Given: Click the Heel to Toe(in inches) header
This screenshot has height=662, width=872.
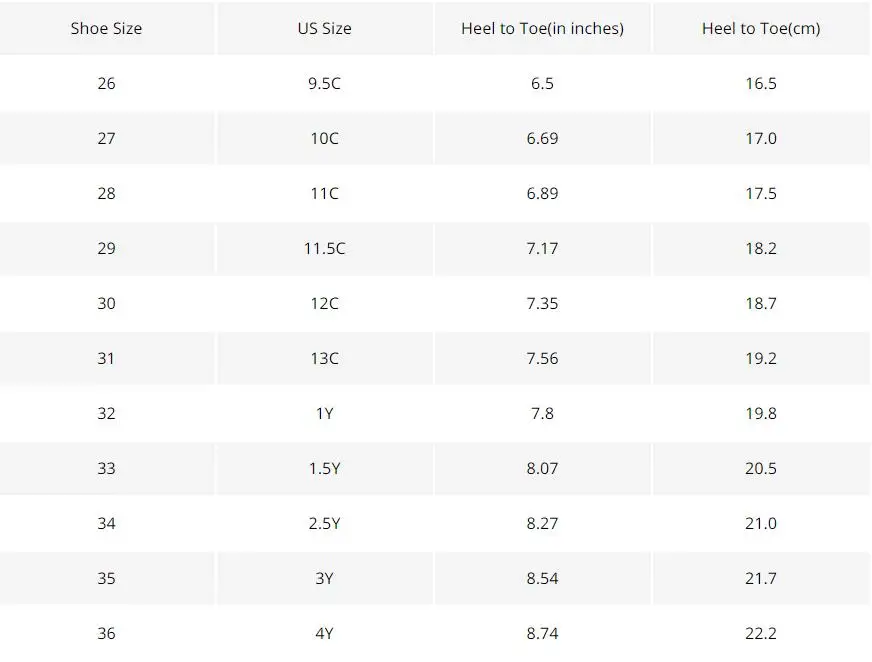Looking at the screenshot, I should point(542,28).
